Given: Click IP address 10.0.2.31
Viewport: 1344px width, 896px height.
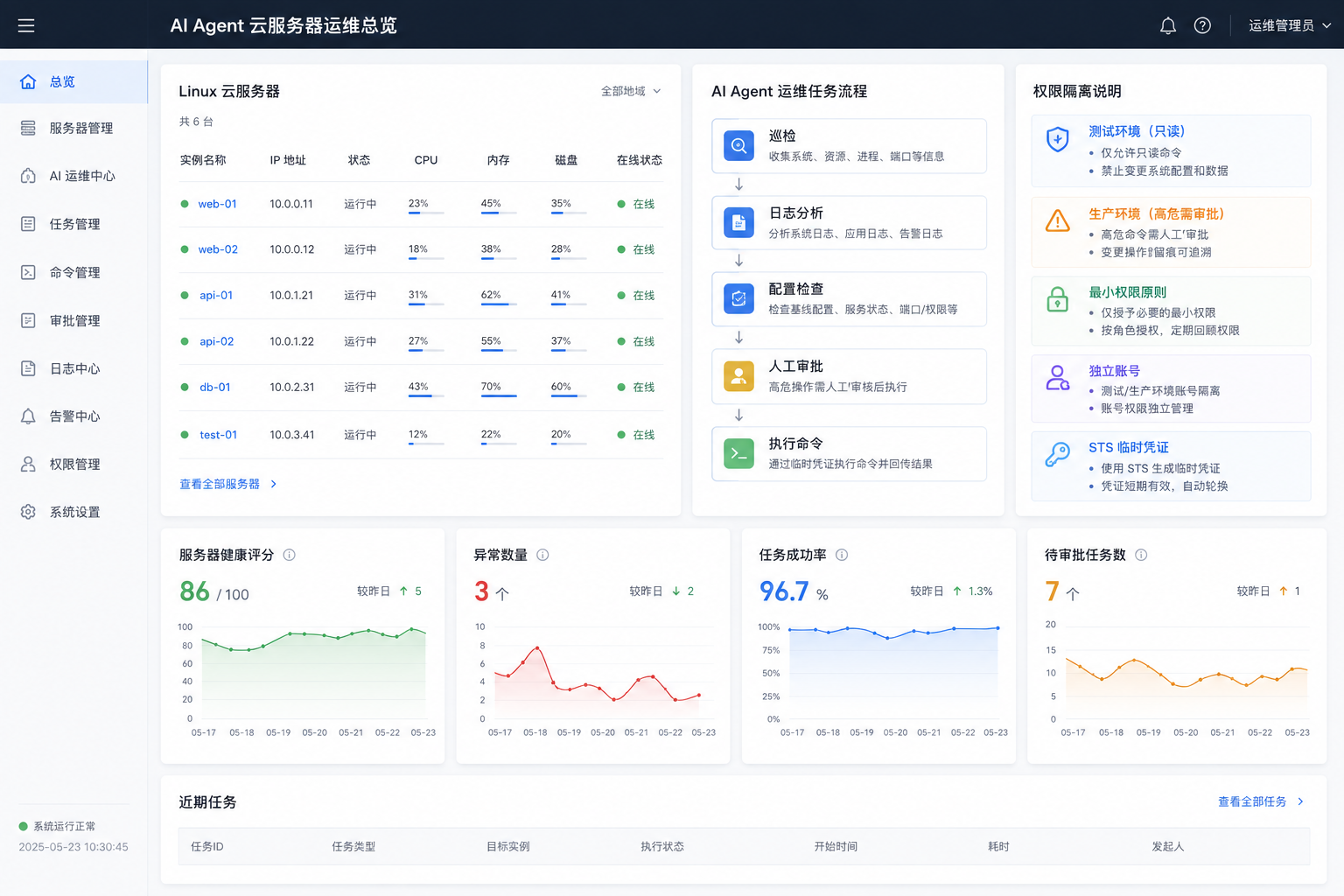Looking at the screenshot, I should (292, 387).
